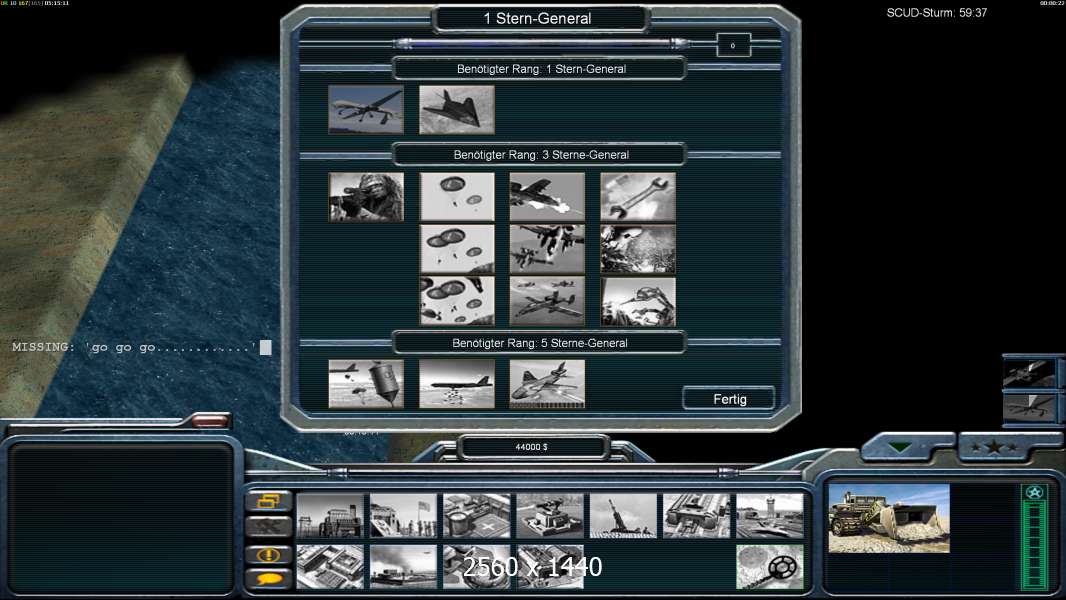Pick the first-level Paradrop power with two parachutes
The width and height of the screenshot is (1066, 600).
pyautogui.click(x=457, y=197)
